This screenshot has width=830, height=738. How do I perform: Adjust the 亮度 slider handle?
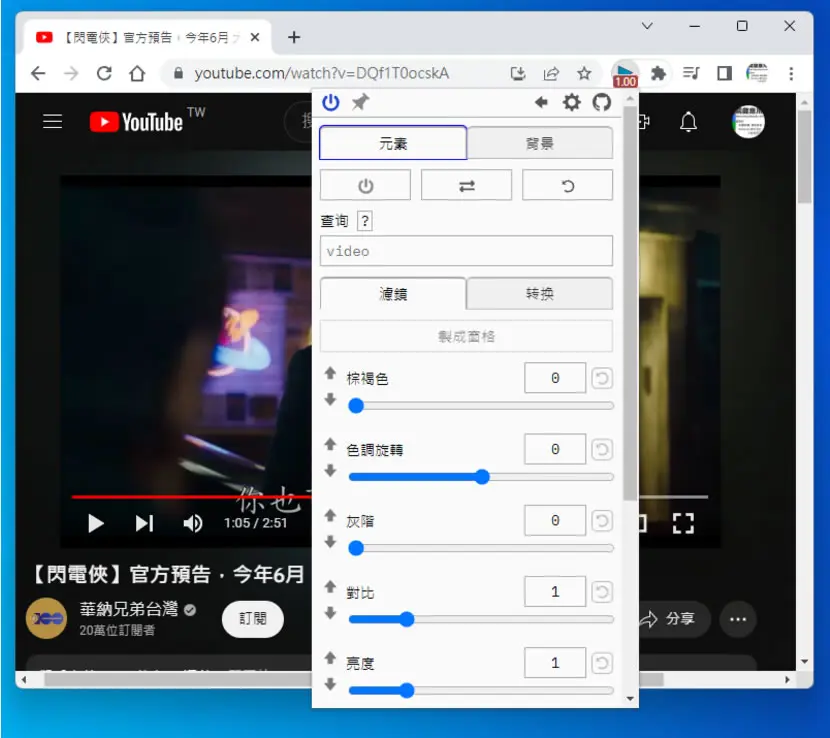pos(407,690)
